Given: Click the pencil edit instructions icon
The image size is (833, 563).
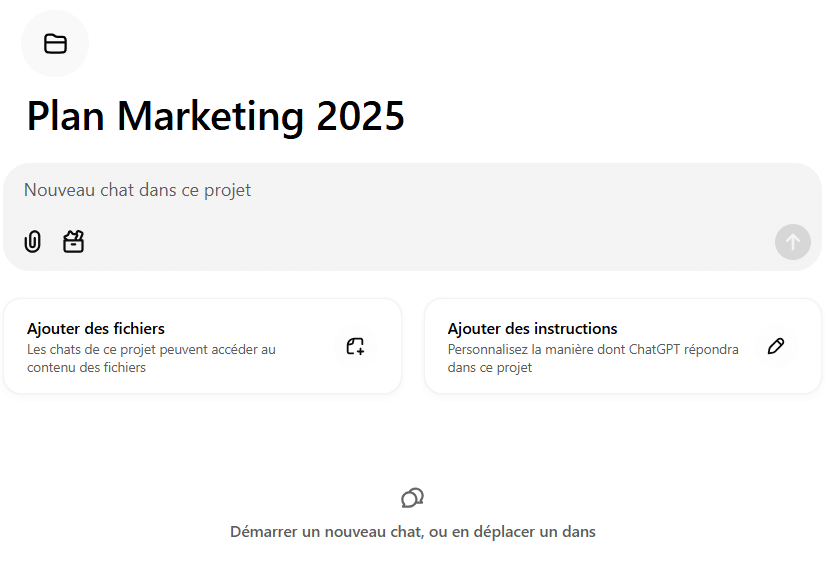Looking at the screenshot, I should [x=776, y=346].
